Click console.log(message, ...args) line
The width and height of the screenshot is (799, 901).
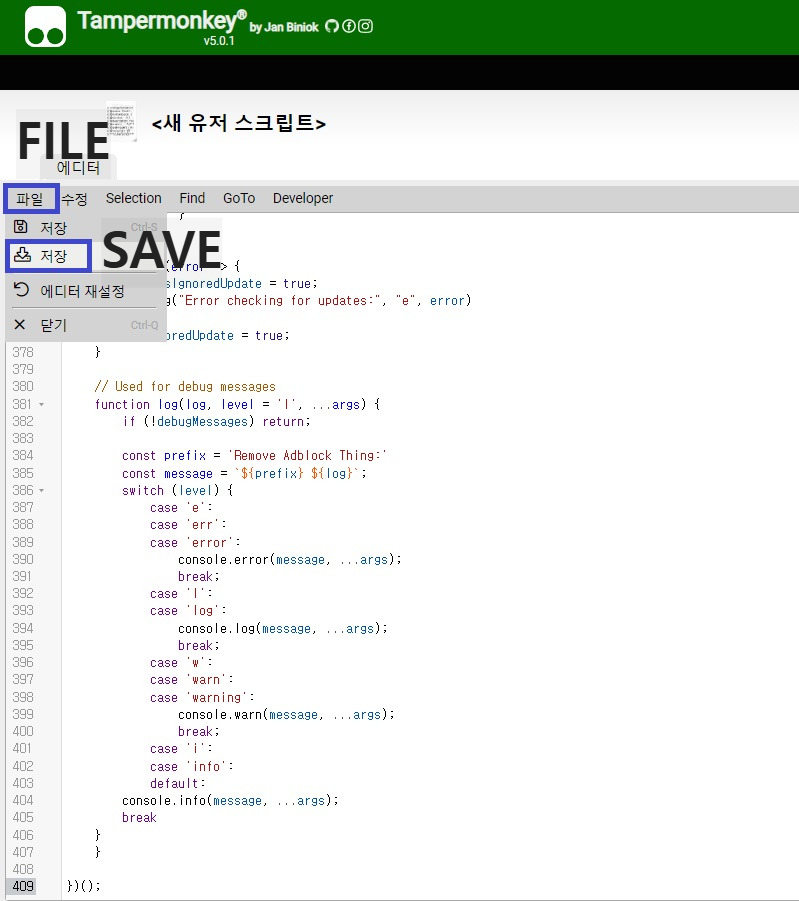[x=283, y=629]
